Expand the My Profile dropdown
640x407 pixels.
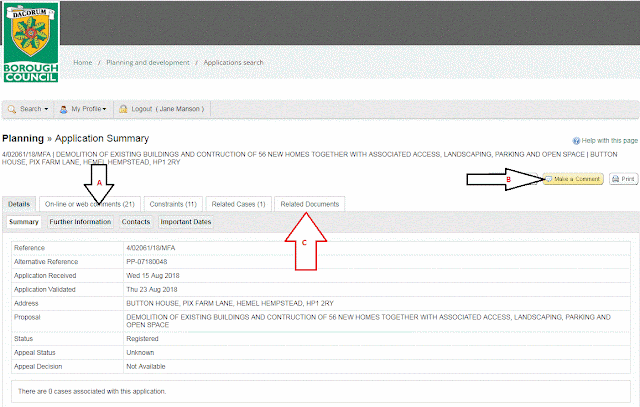[83, 109]
